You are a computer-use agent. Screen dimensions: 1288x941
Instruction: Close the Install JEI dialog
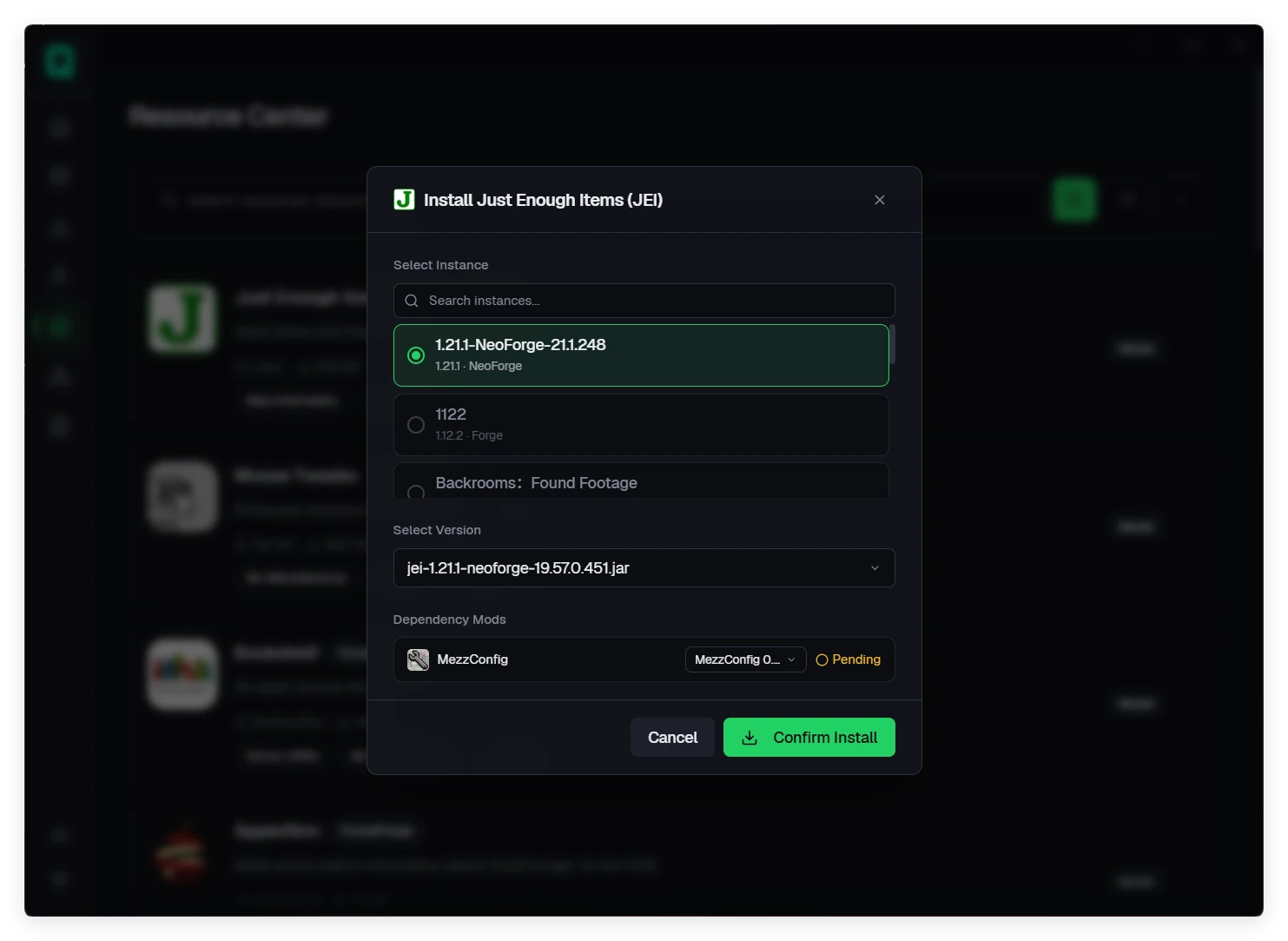coord(880,200)
